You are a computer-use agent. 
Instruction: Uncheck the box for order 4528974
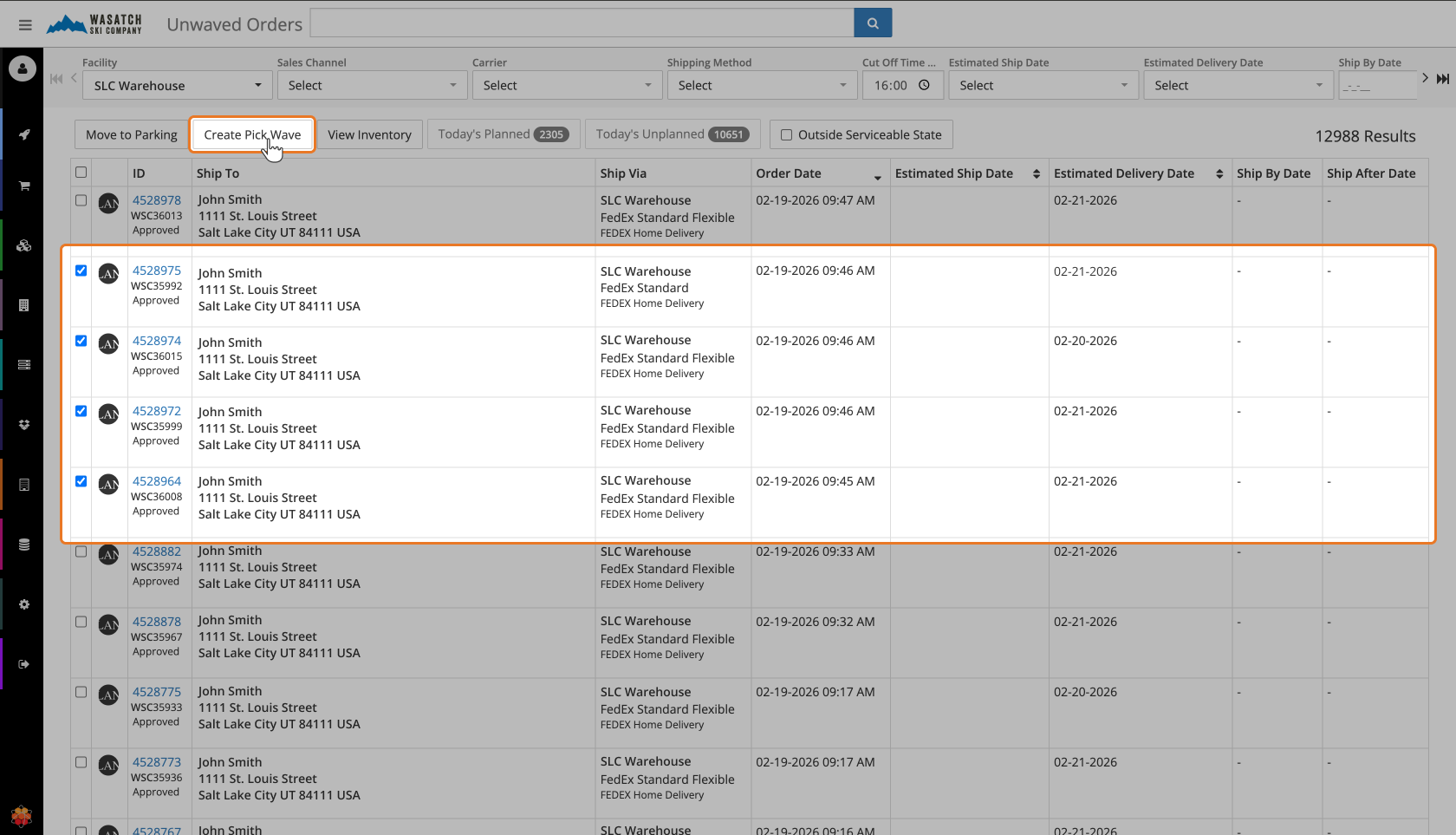81,341
